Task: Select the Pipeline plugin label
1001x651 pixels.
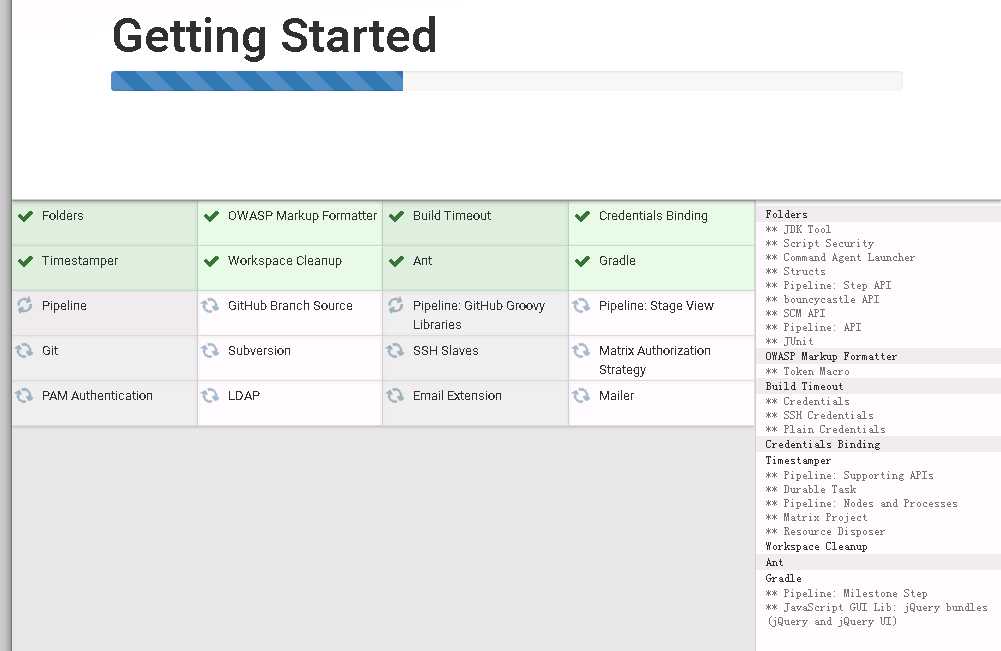Action: pos(64,306)
